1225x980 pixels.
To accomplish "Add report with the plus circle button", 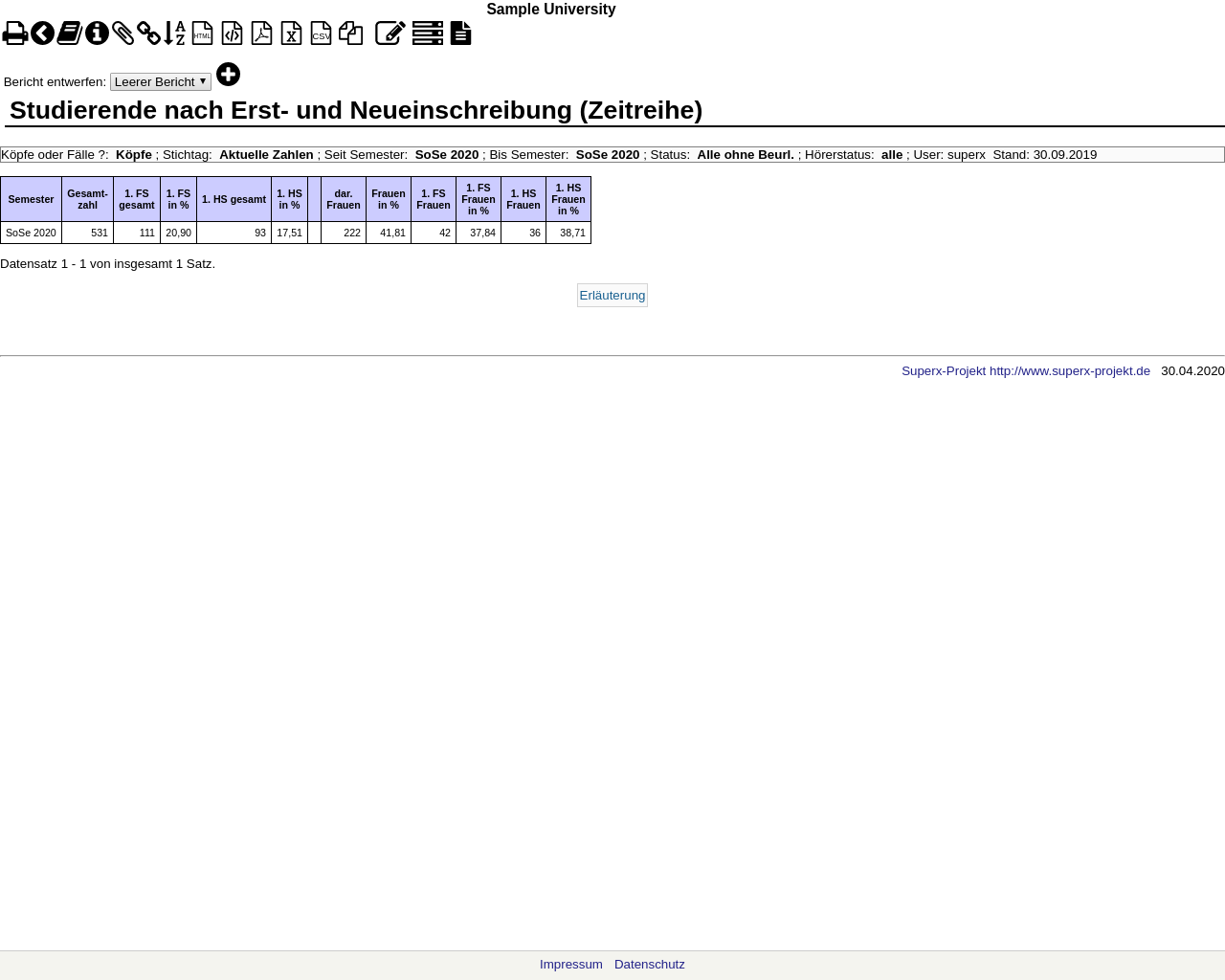I will click(228, 75).
